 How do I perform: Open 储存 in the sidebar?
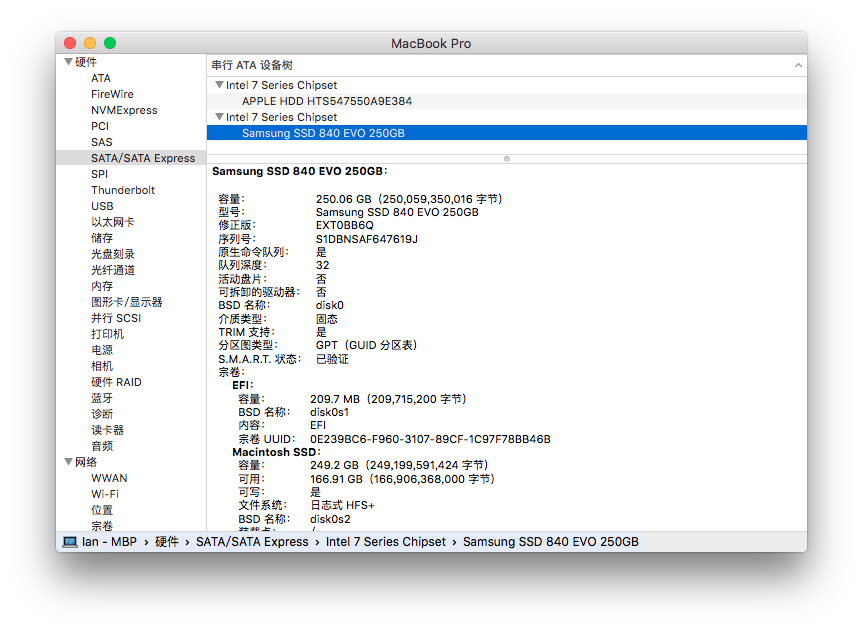102,238
